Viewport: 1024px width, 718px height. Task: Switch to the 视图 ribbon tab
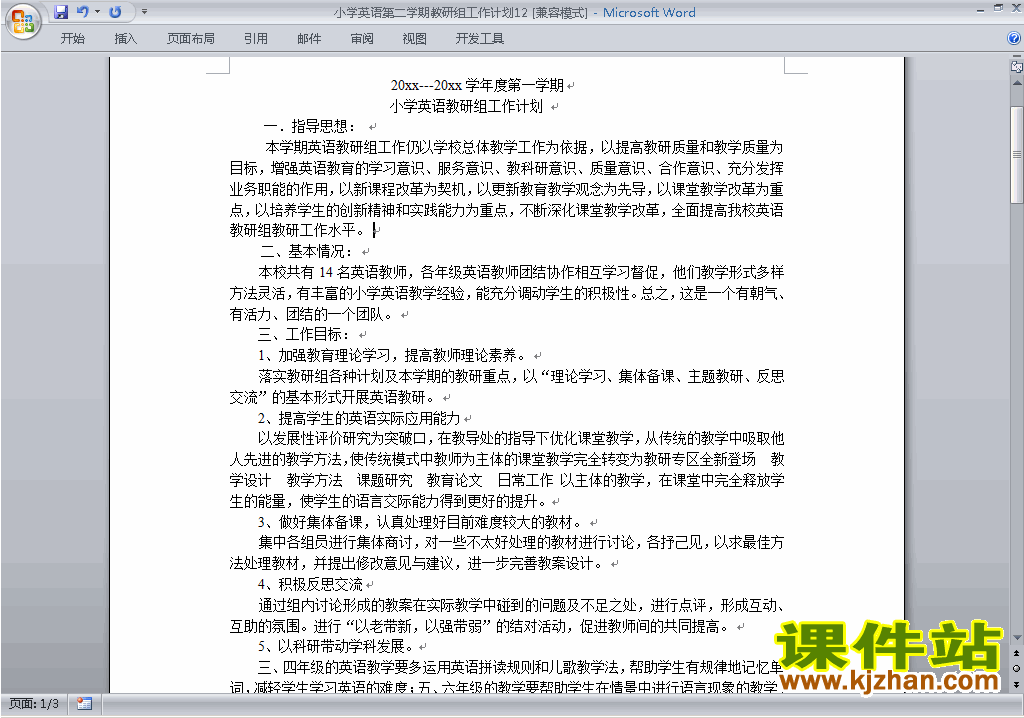tap(415, 39)
